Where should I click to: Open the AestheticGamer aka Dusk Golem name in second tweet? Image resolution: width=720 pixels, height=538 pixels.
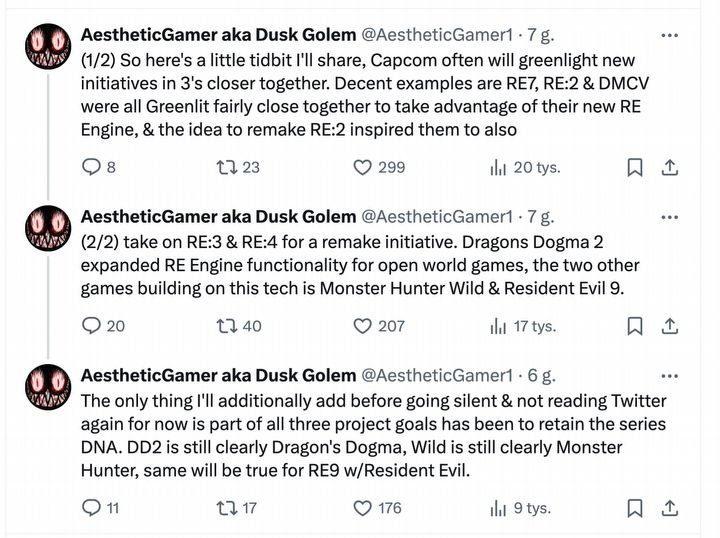[218, 216]
